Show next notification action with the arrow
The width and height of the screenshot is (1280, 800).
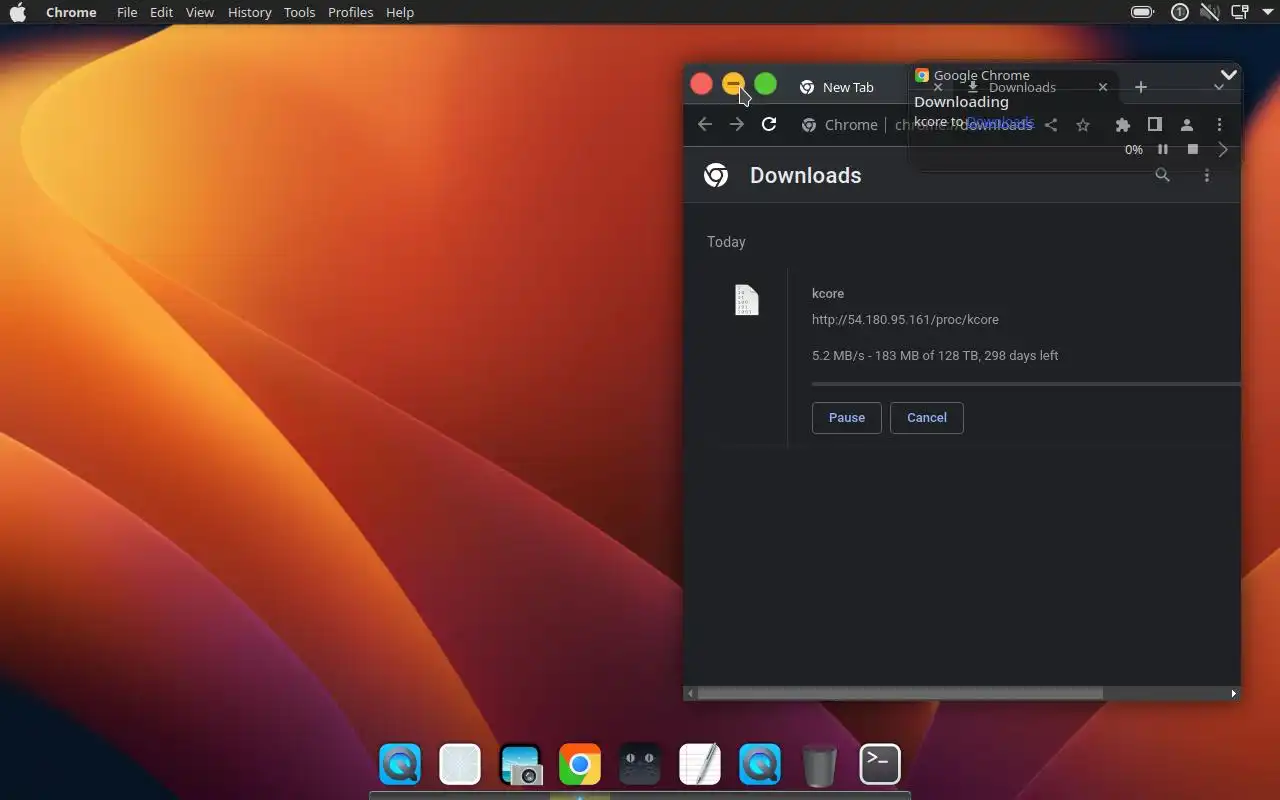1223,149
